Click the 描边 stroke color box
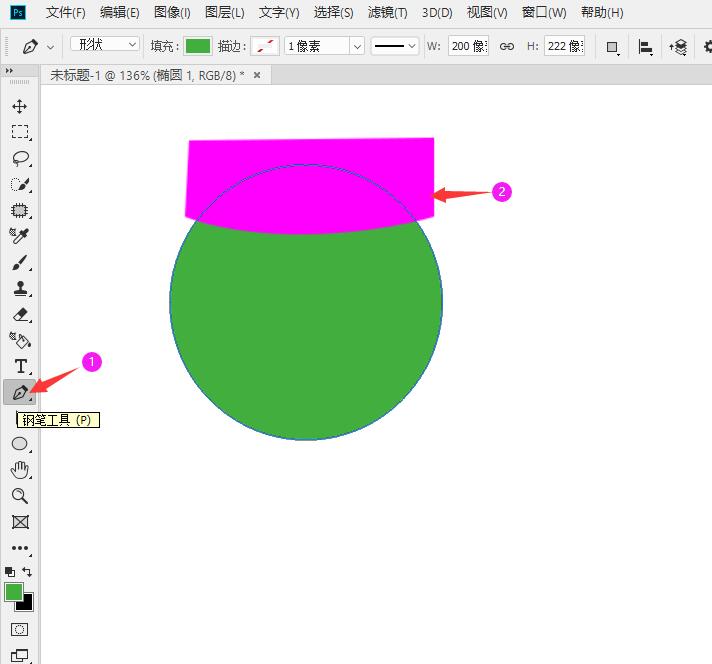This screenshot has height=664, width=712. 265,46
